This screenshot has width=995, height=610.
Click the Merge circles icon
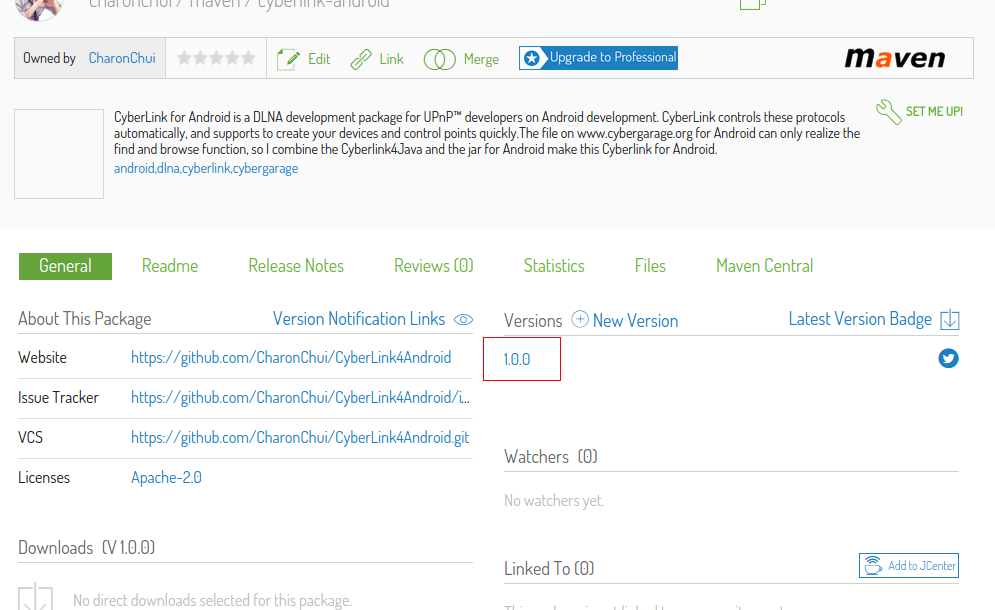point(439,59)
